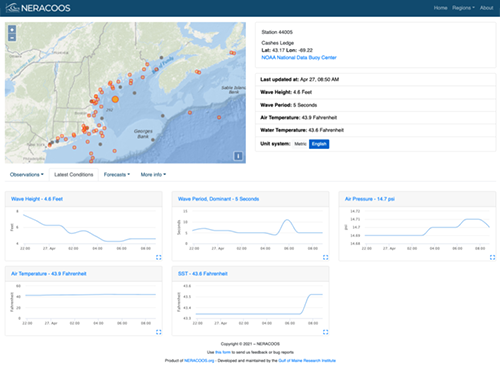Open the map attribution info button
The image size is (500, 375).
tap(238, 156)
